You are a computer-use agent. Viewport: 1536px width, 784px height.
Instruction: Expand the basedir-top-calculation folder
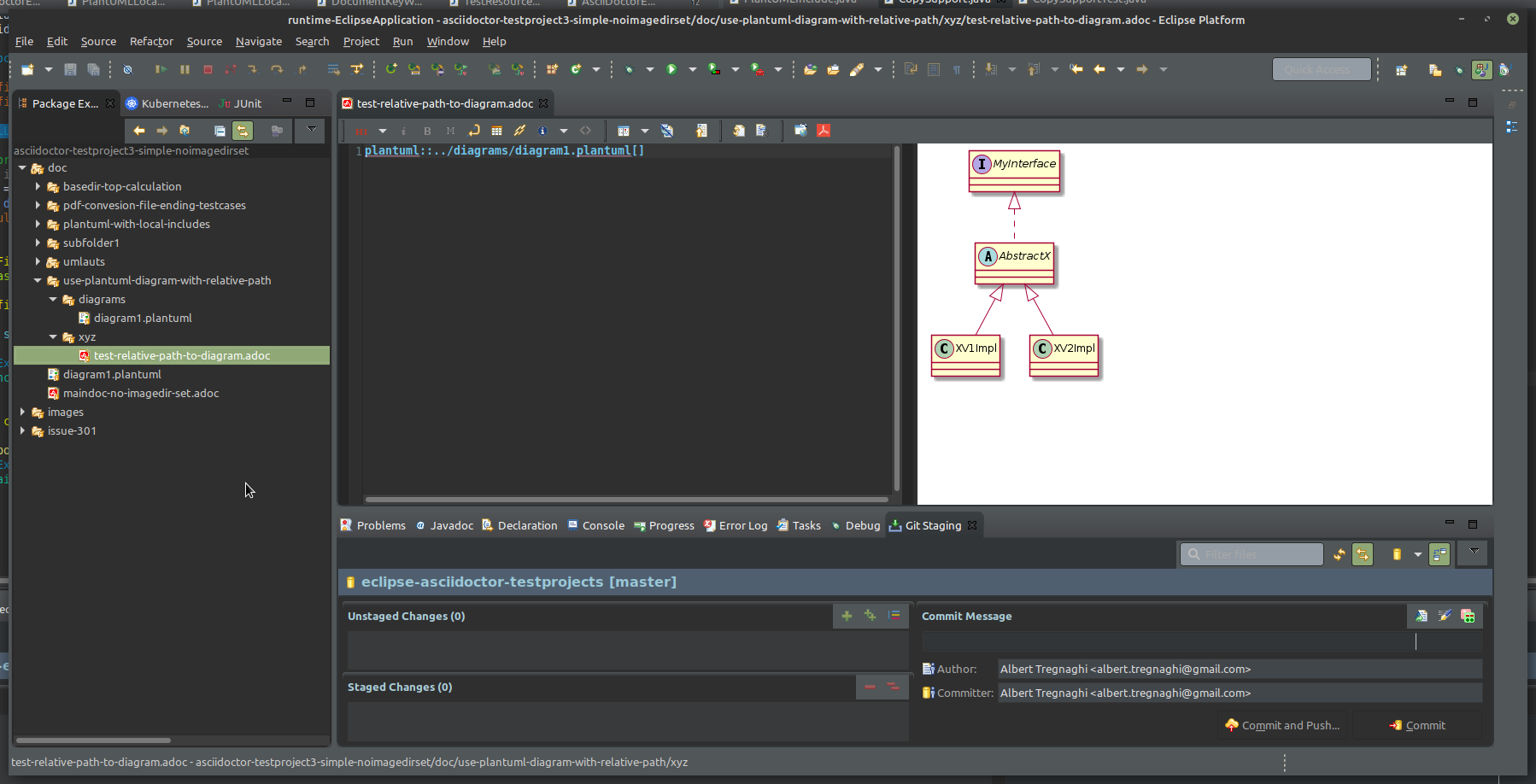click(38, 186)
